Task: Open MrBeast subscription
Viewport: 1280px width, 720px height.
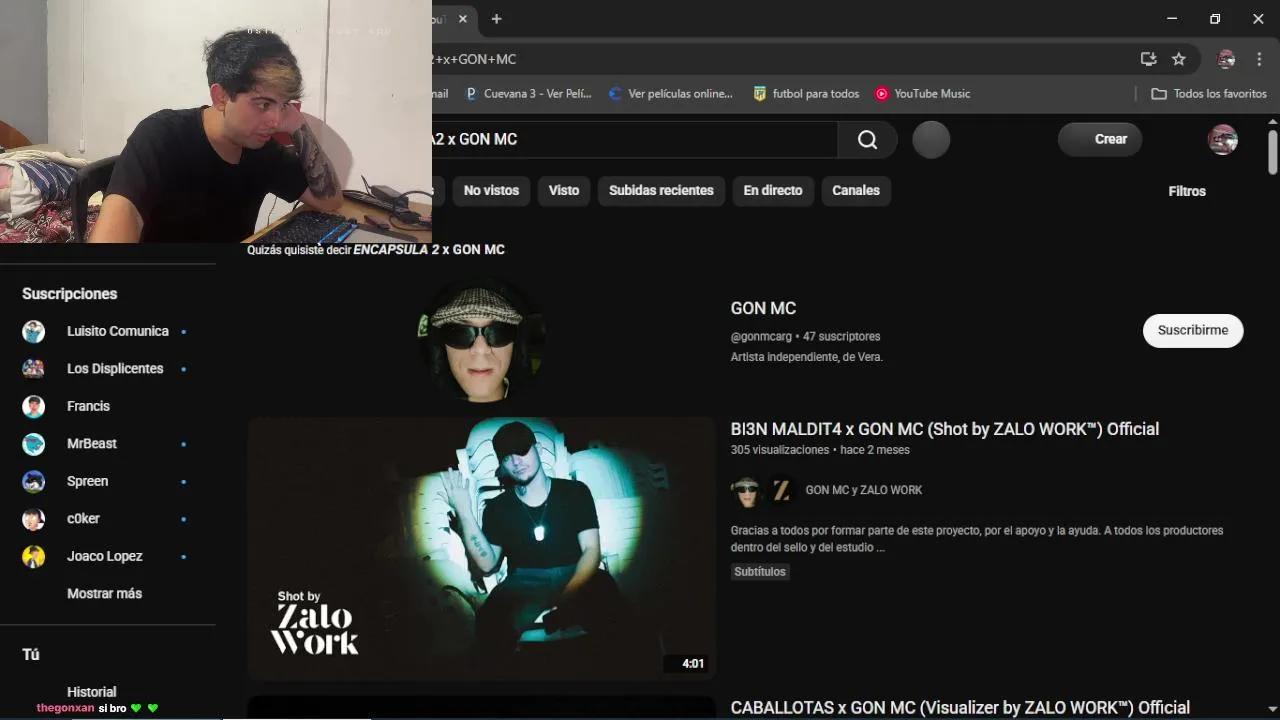Action: (108, 444)
